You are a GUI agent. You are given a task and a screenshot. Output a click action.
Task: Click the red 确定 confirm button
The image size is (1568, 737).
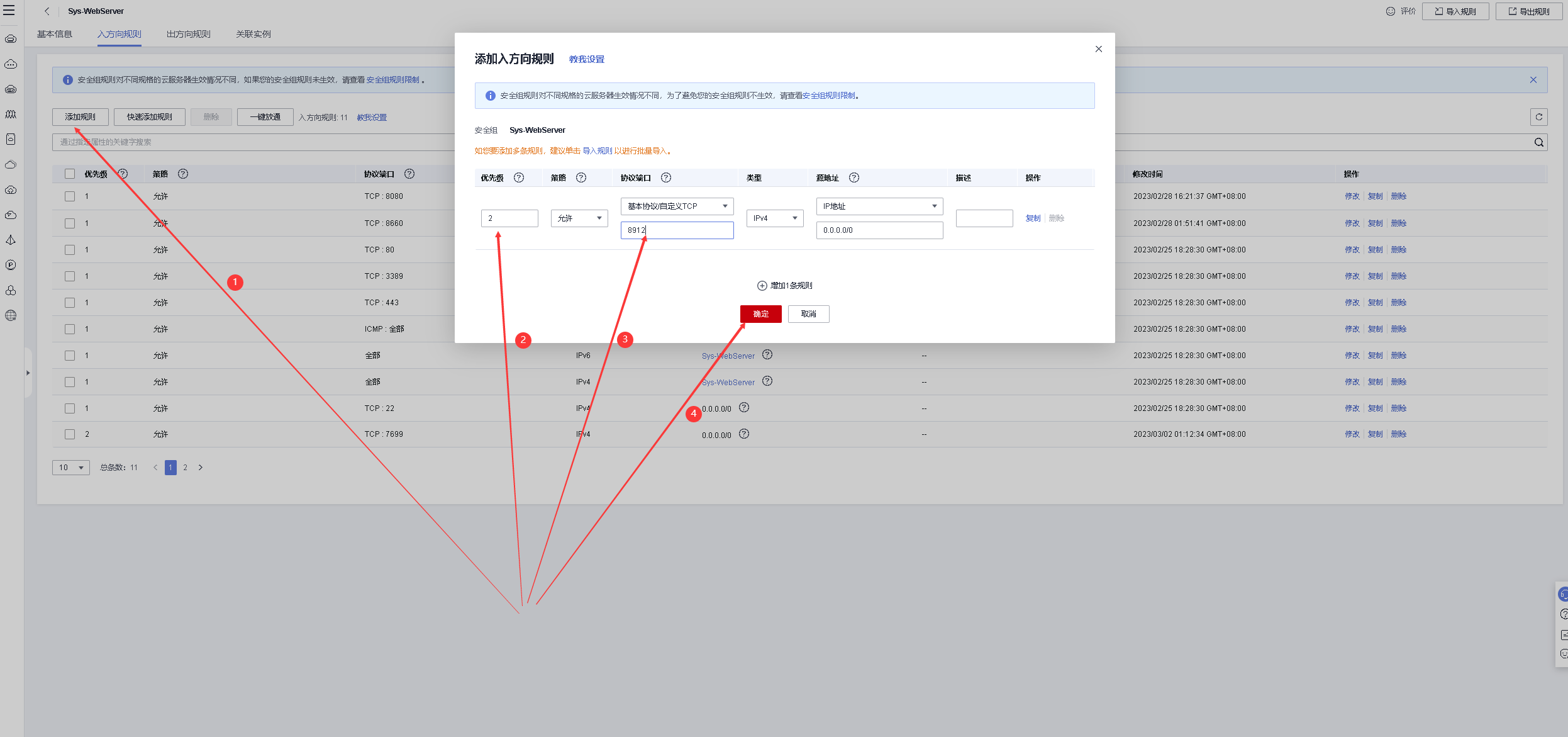pos(760,314)
